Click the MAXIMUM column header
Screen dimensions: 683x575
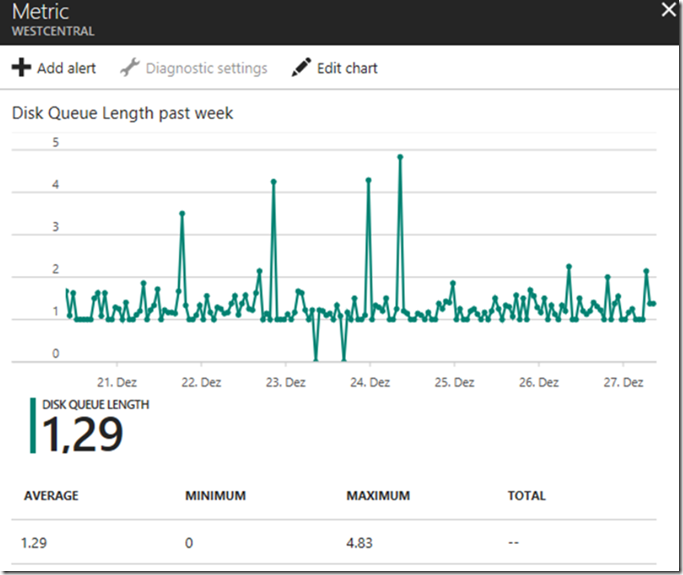pyautogui.click(x=378, y=496)
